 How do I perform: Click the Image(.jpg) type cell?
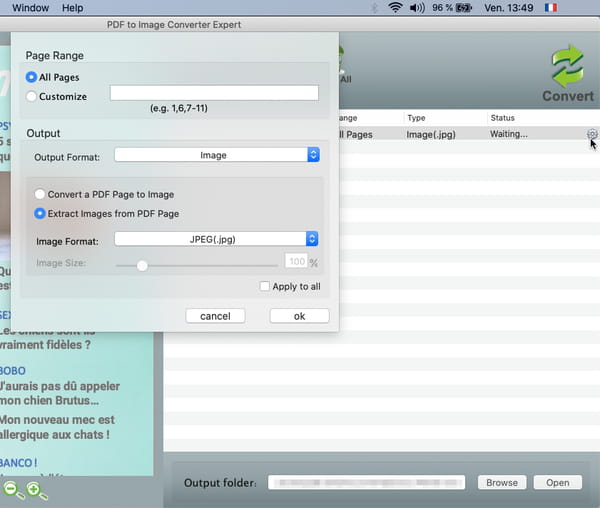(431, 134)
